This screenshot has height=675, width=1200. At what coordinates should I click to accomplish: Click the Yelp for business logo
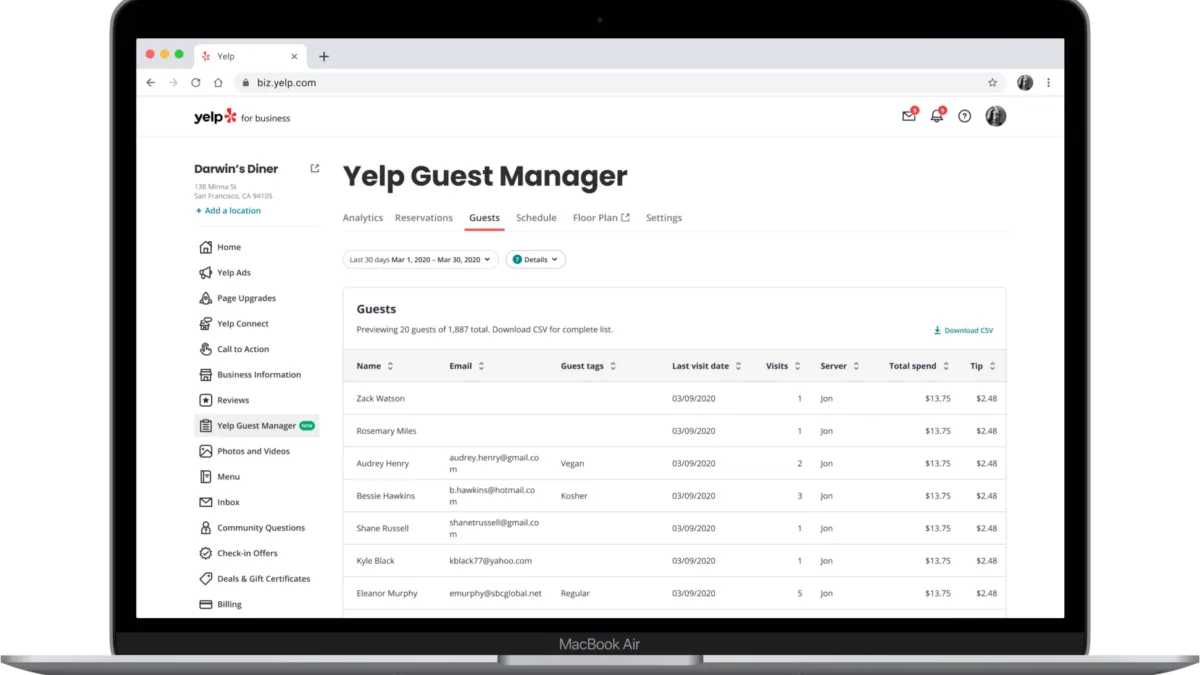tap(242, 117)
